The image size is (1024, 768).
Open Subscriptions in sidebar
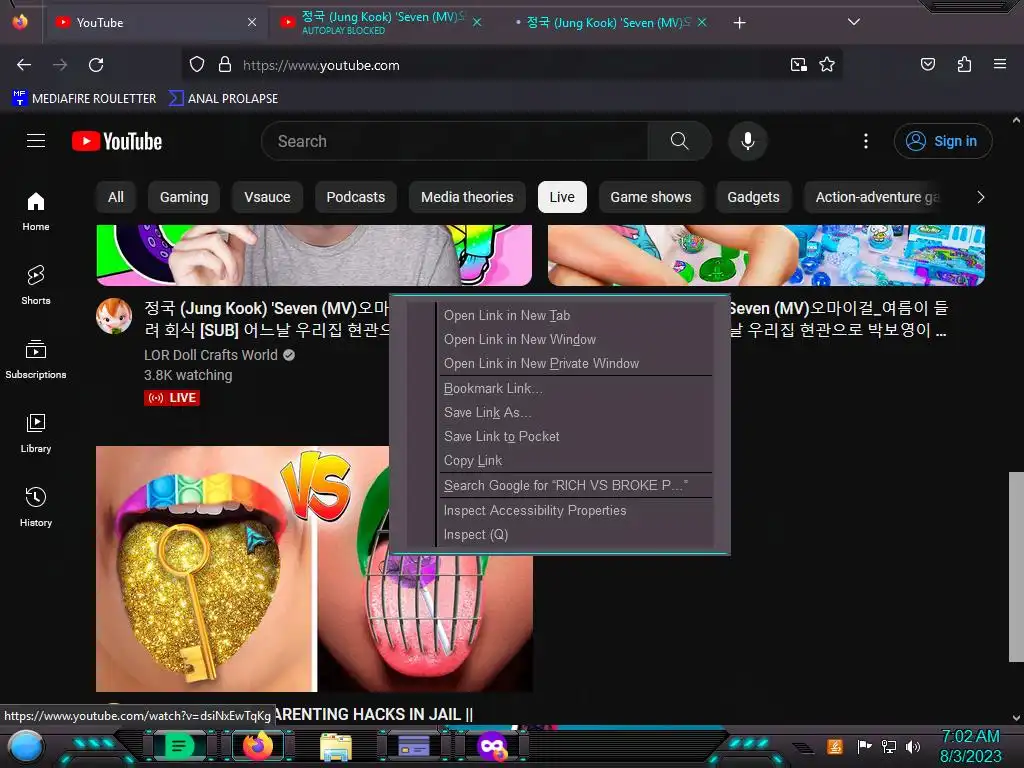click(36, 359)
